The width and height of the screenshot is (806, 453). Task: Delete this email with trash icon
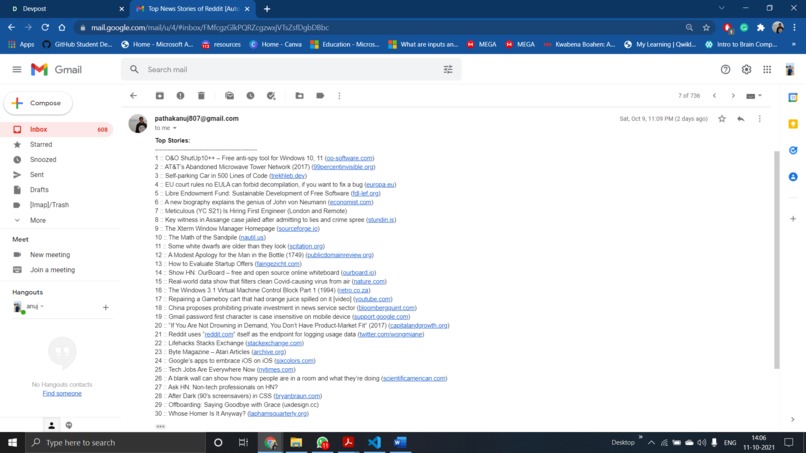coord(201,96)
